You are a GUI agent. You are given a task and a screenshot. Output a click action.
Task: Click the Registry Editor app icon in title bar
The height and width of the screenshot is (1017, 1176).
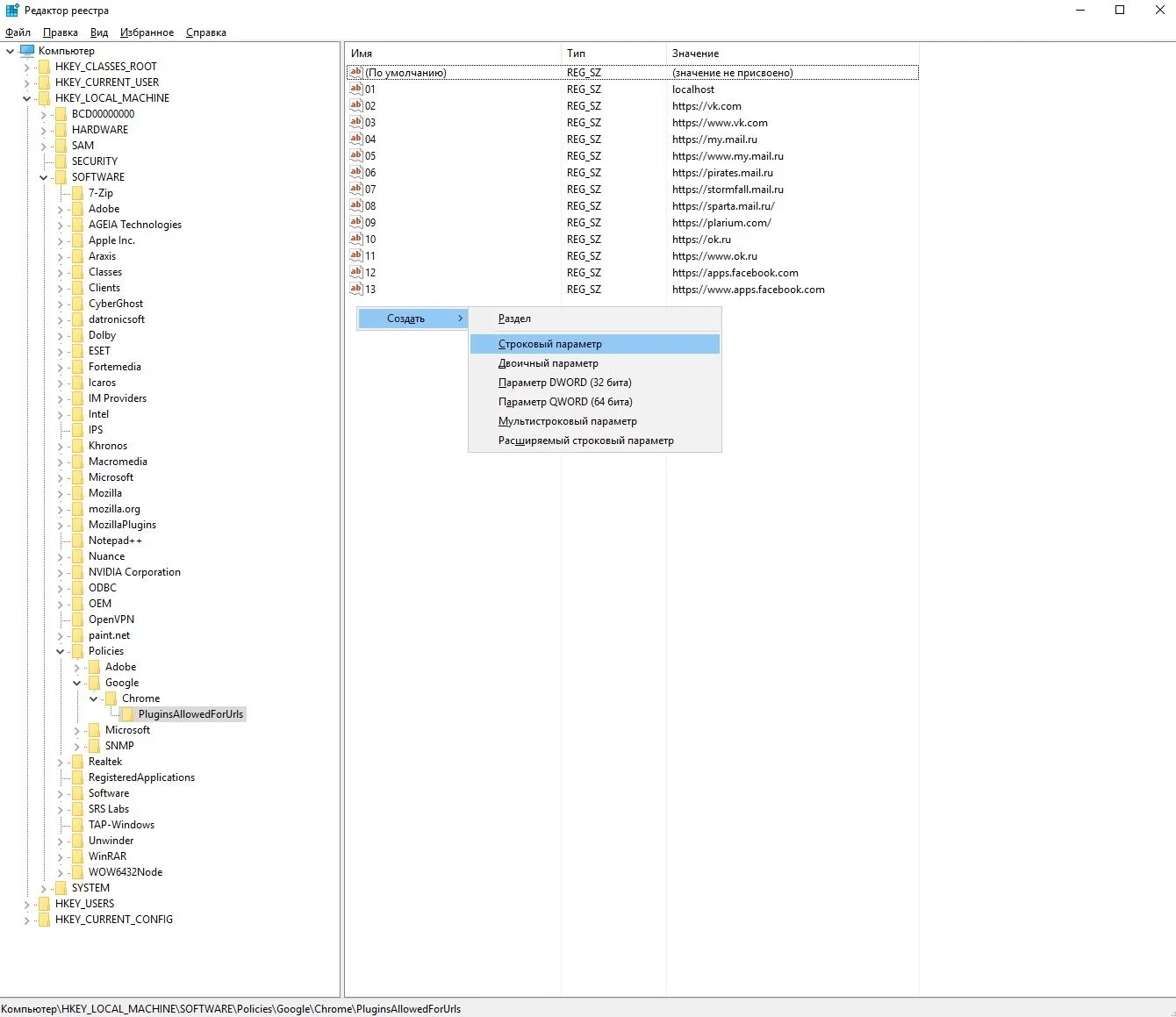click(x=12, y=11)
